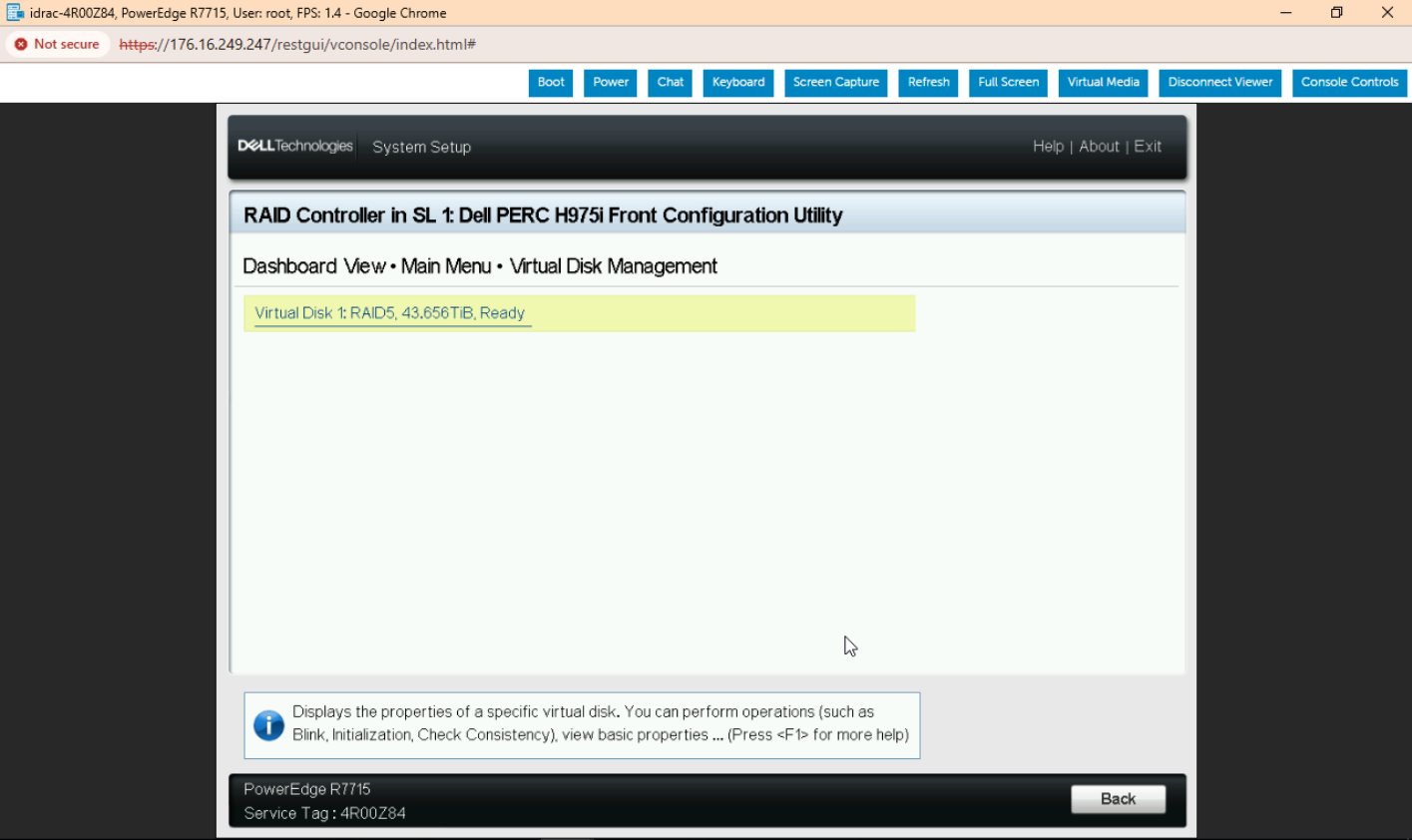Take a Screen Capture
The width and height of the screenshot is (1412, 840).
click(836, 83)
